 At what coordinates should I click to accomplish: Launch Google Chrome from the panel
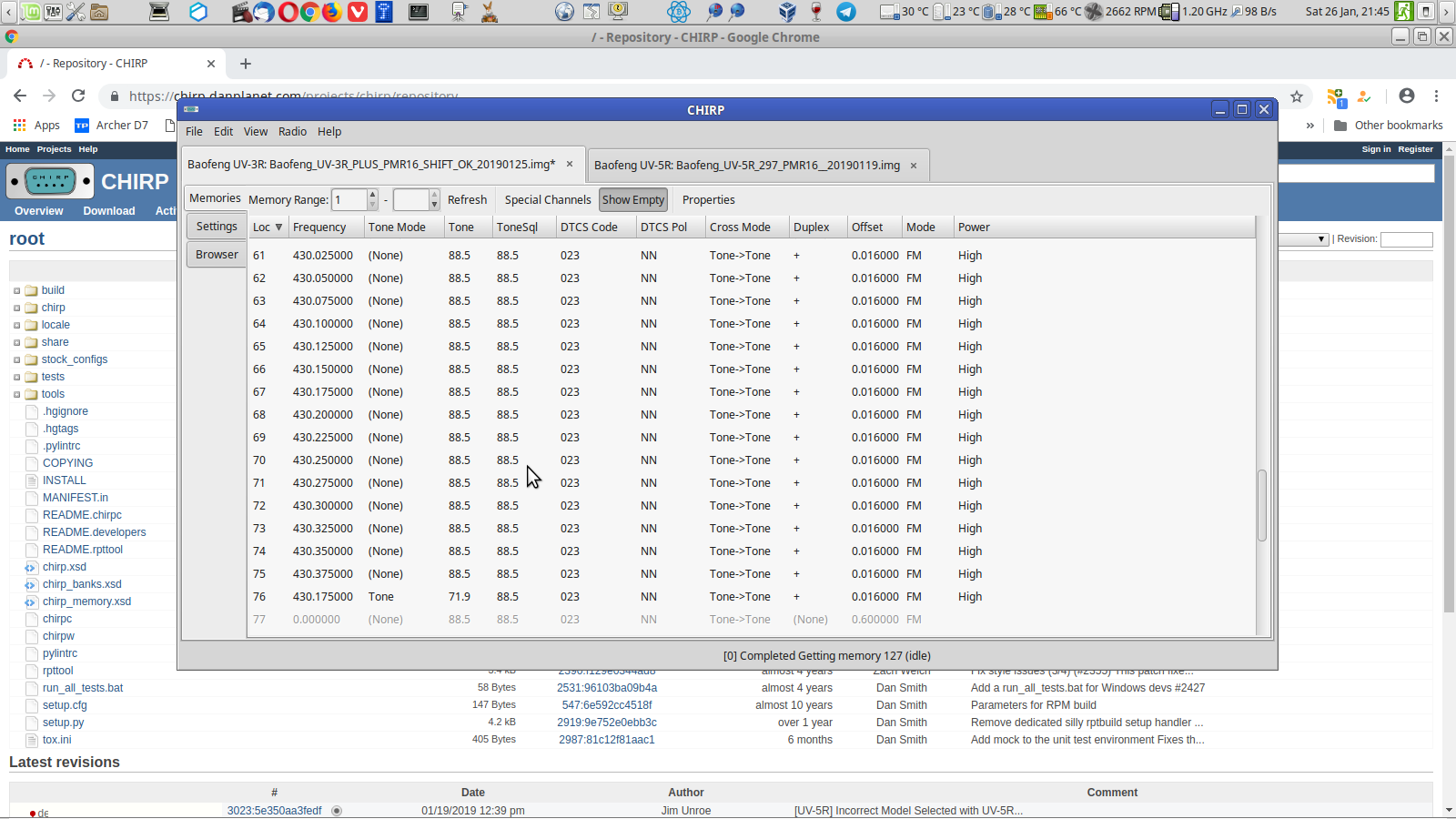point(309,12)
